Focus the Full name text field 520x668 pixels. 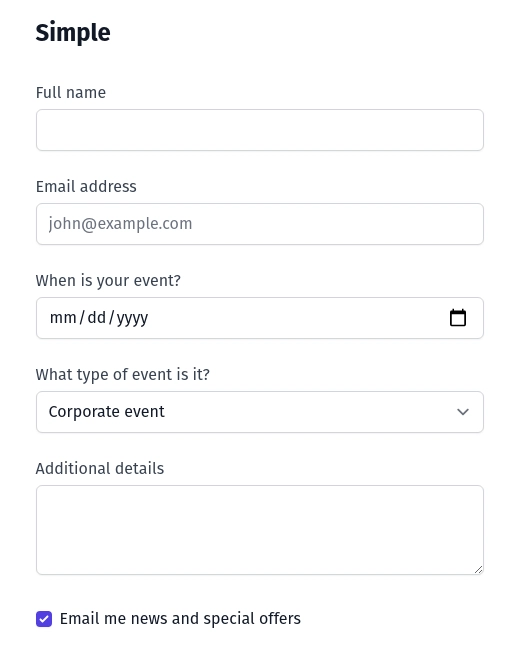[x=260, y=130]
